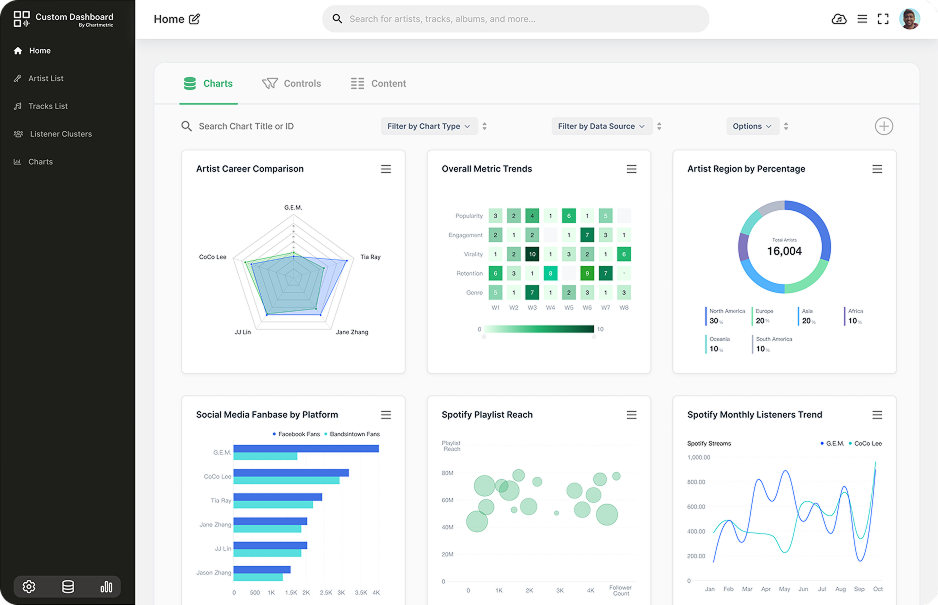Toggle G.E.M. legend in listeners trend
This screenshot has height=605, width=938.
pyautogui.click(x=832, y=443)
